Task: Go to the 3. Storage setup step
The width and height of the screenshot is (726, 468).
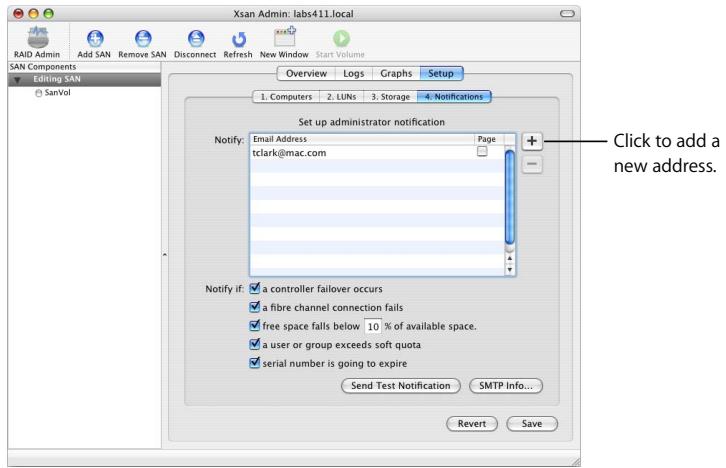Action: pyautogui.click(x=390, y=97)
